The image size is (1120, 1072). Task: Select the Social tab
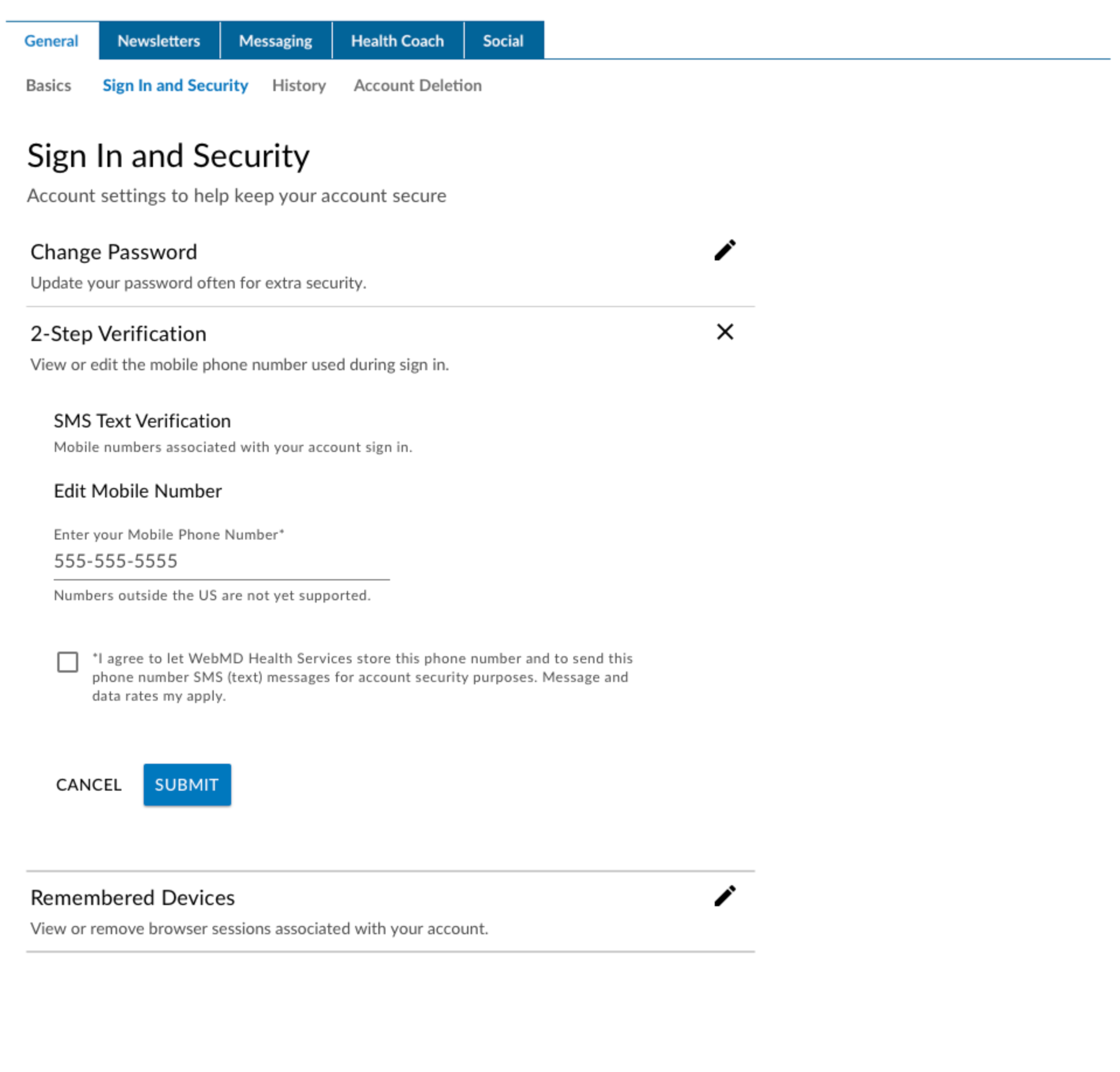(x=503, y=41)
